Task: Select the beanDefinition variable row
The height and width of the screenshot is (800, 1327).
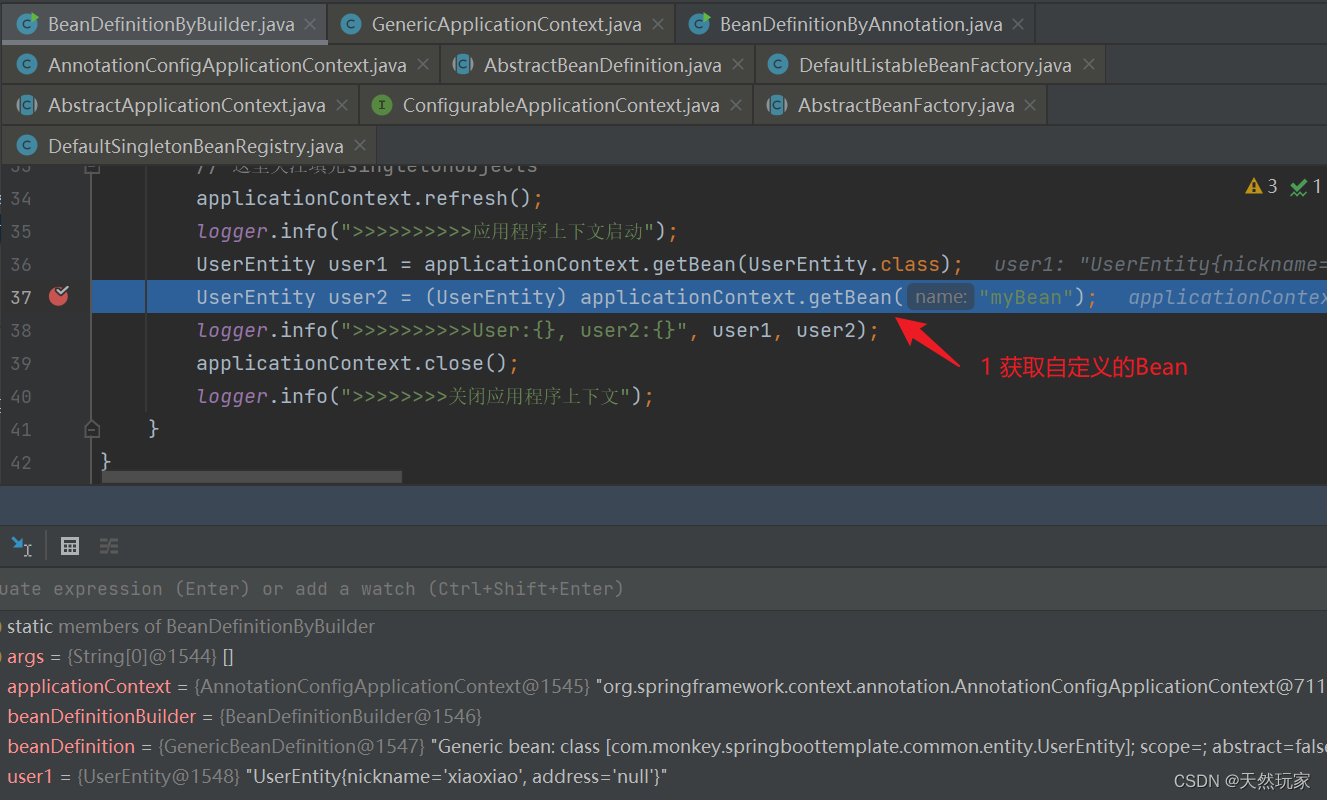Action: point(663,747)
